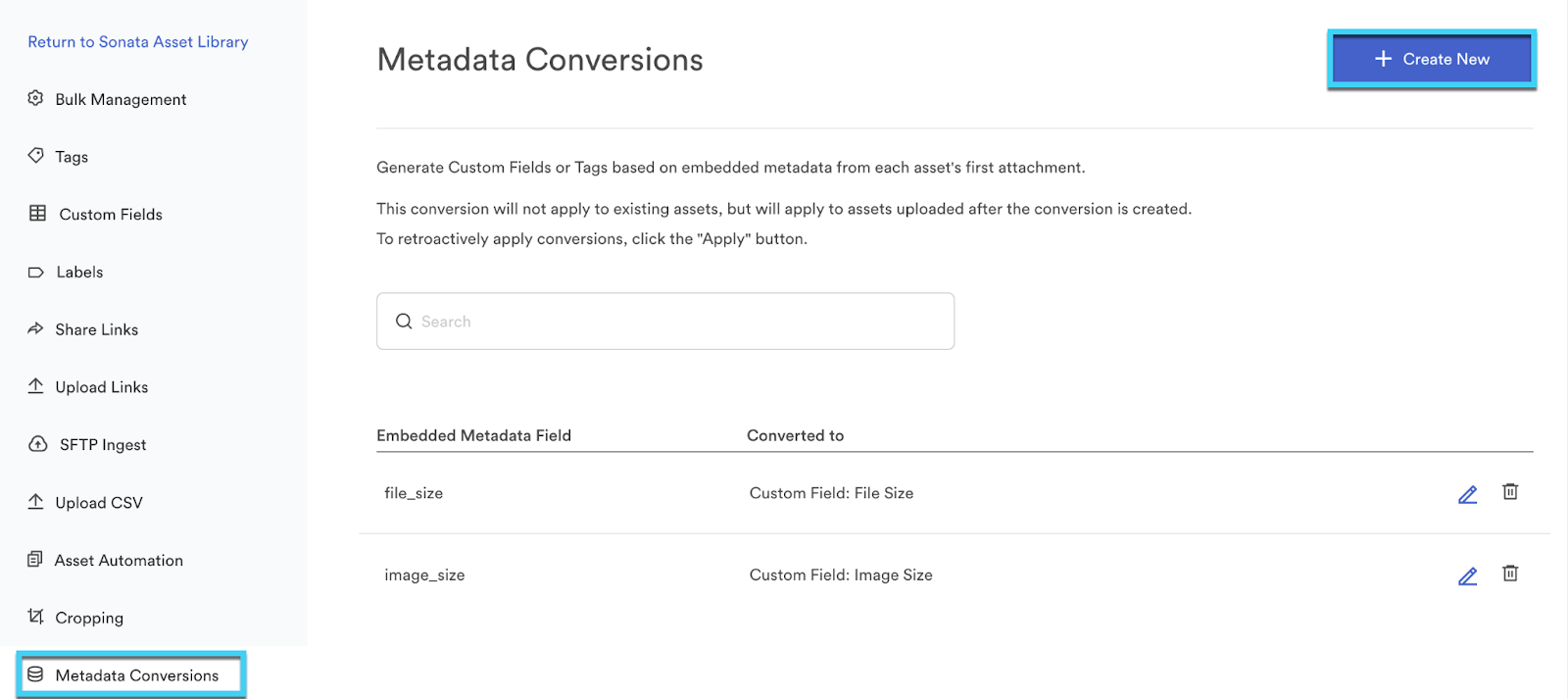The height and width of the screenshot is (699, 1568).
Task: Click the Custom Fields table icon
Action: pos(37,214)
